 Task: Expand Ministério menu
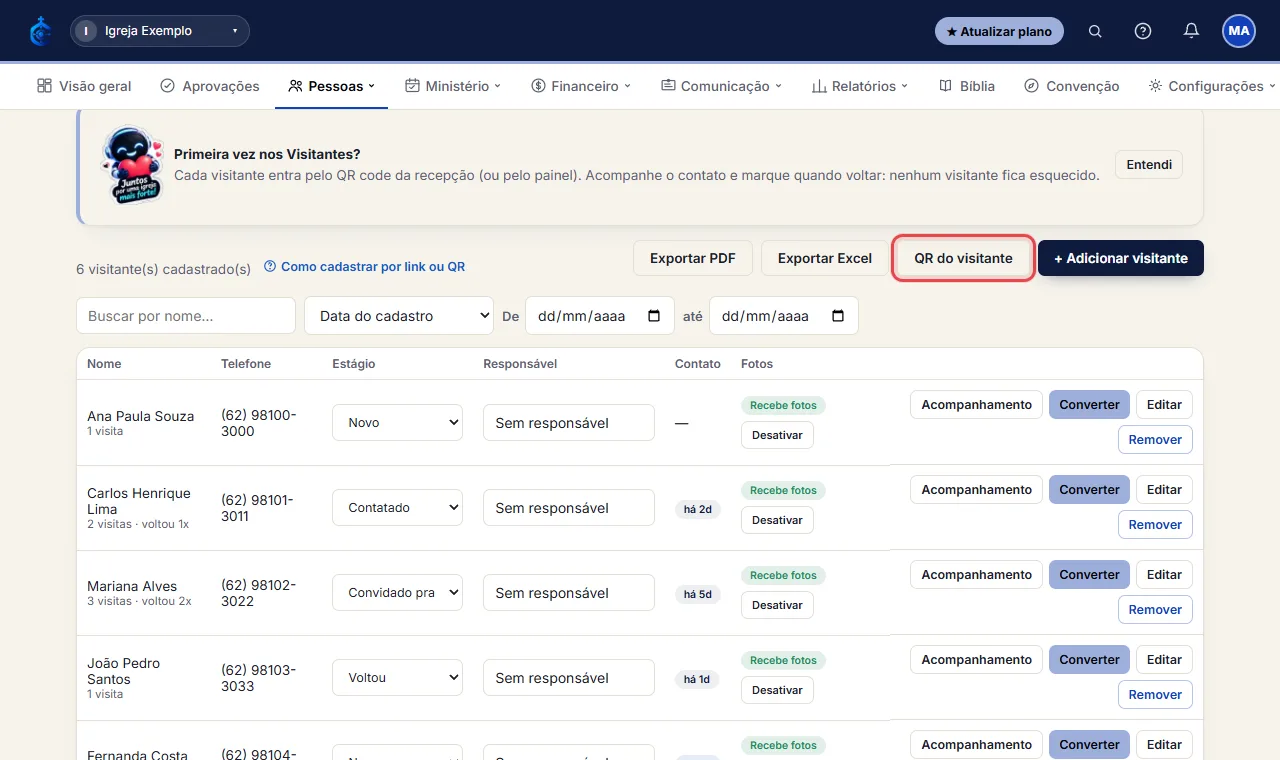point(453,86)
